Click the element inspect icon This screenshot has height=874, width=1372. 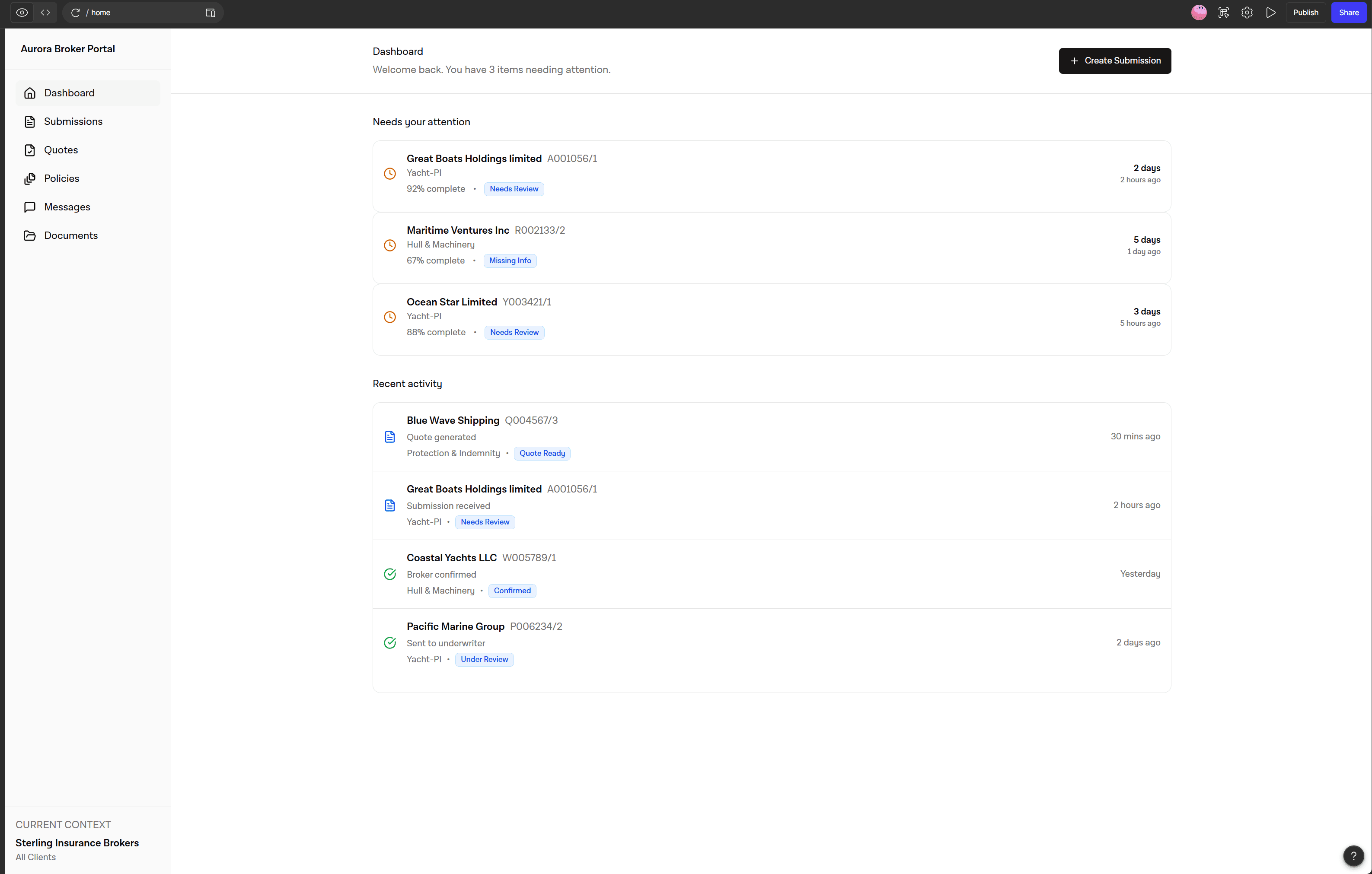(1223, 13)
